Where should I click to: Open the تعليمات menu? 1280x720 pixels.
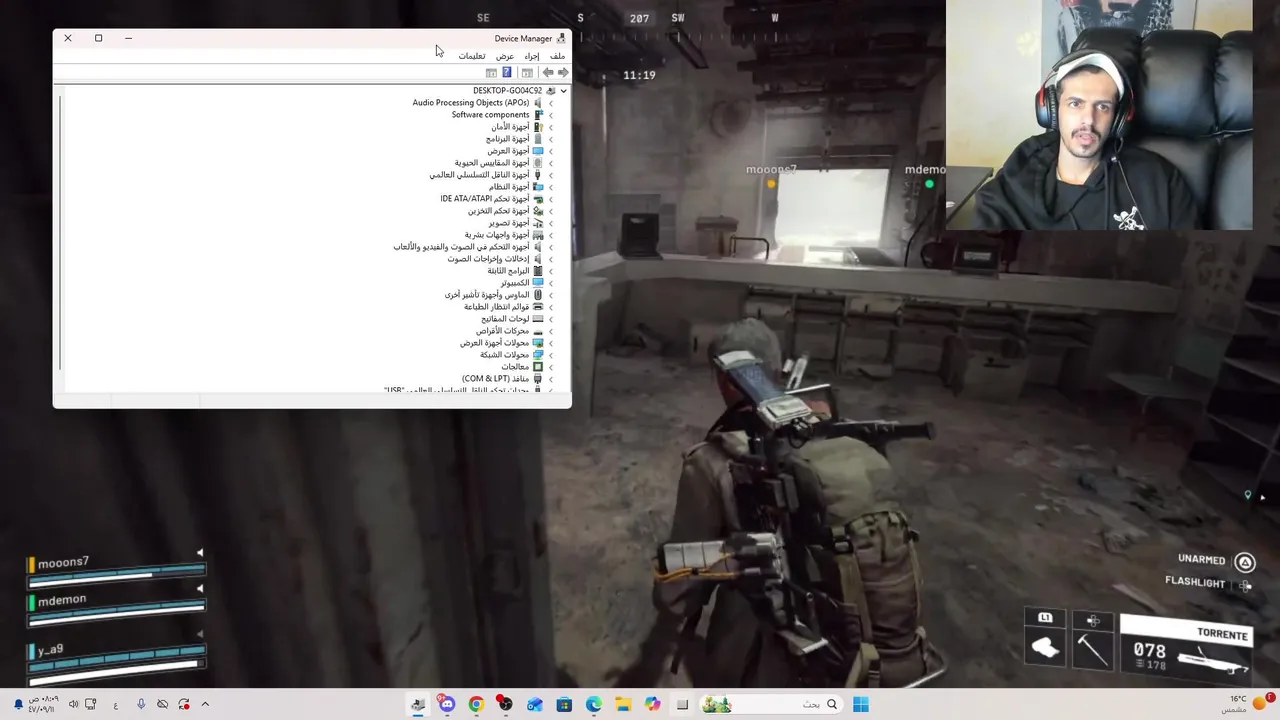coord(471,56)
